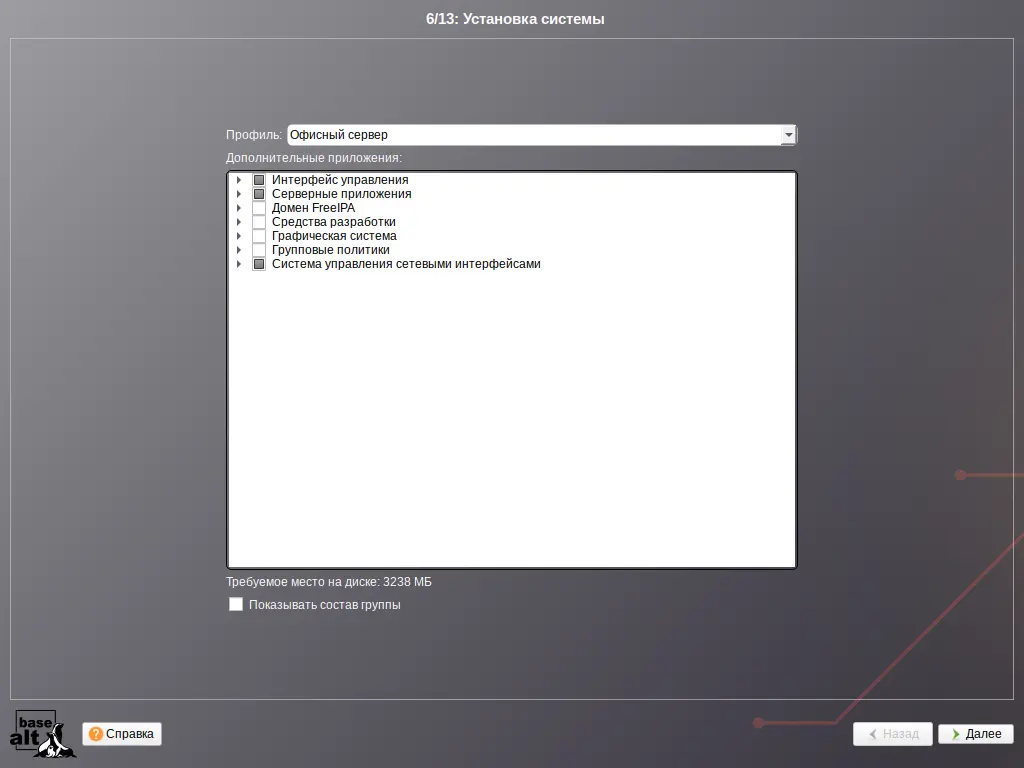Check the Графическая система checkbox
The image size is (1024, 768).
click(259, 236)
